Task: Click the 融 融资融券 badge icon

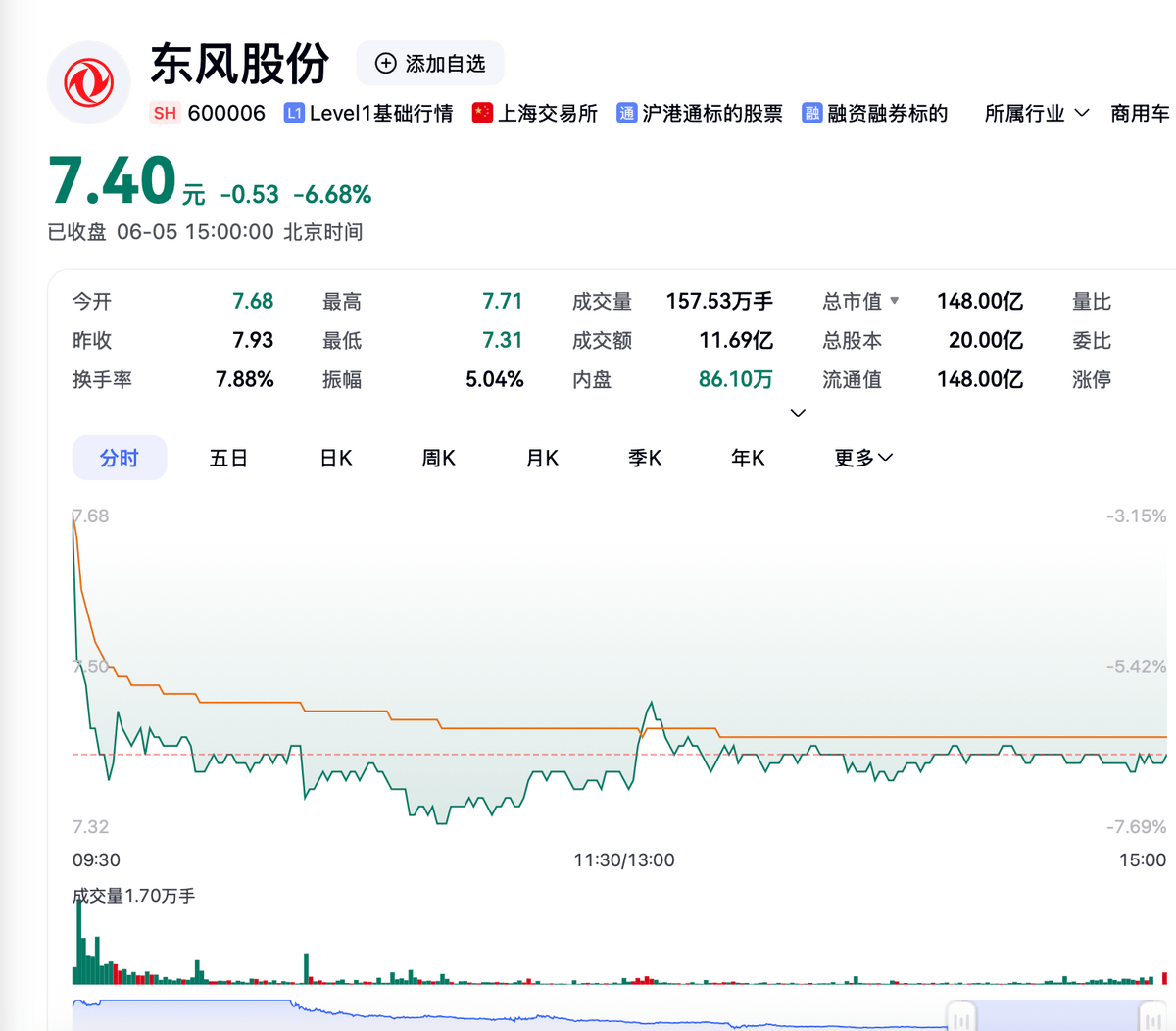Action: pos(811,113)
